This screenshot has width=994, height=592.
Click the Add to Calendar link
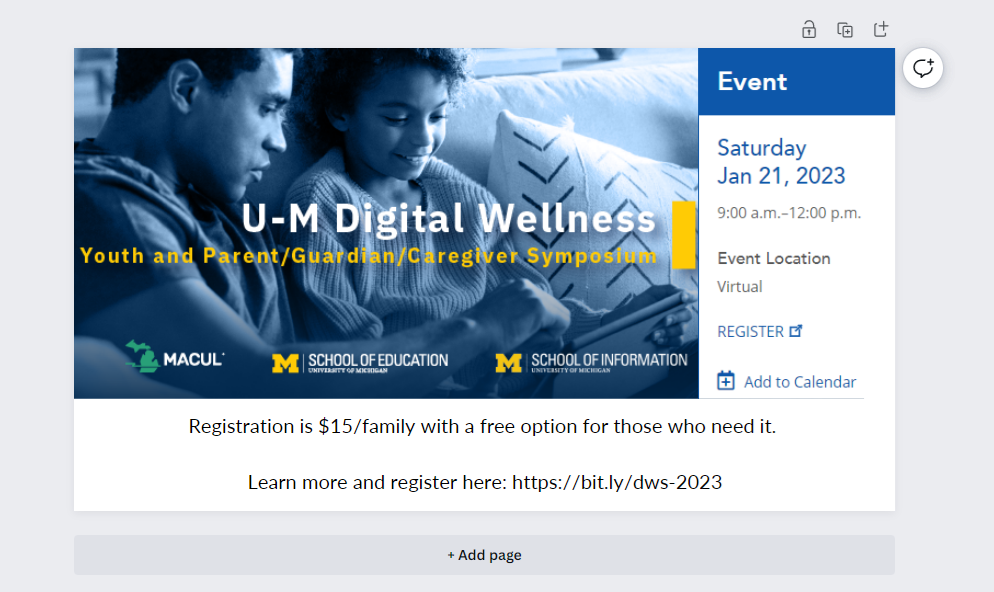[800, 382]
